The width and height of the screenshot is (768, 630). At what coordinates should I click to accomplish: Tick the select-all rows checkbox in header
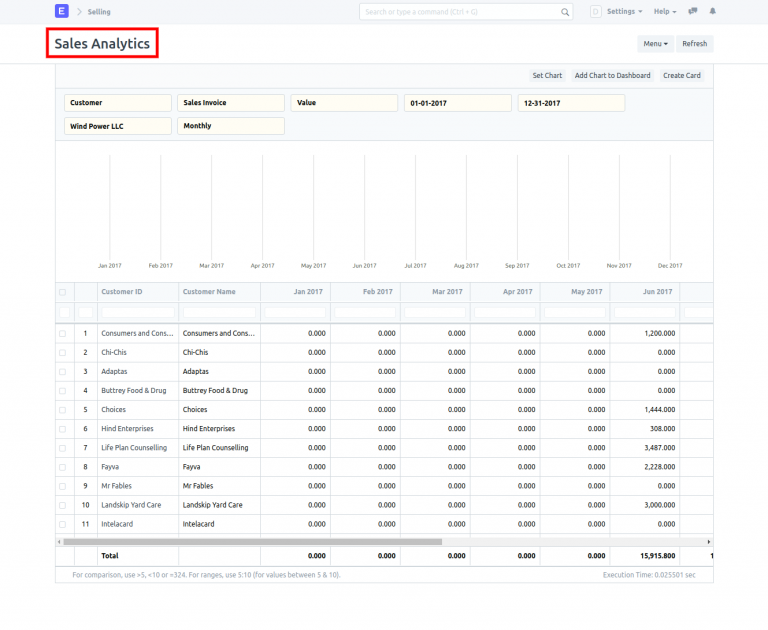[x=63, y=292]
